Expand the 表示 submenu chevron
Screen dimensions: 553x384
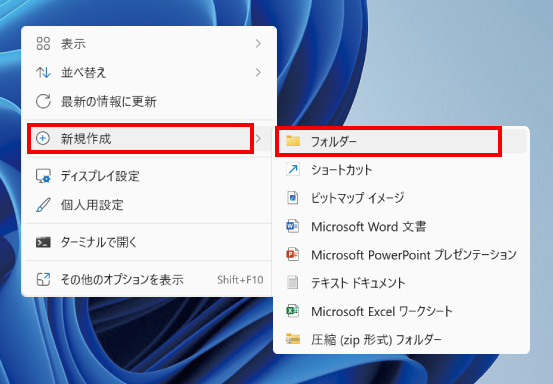click(258, 44)
